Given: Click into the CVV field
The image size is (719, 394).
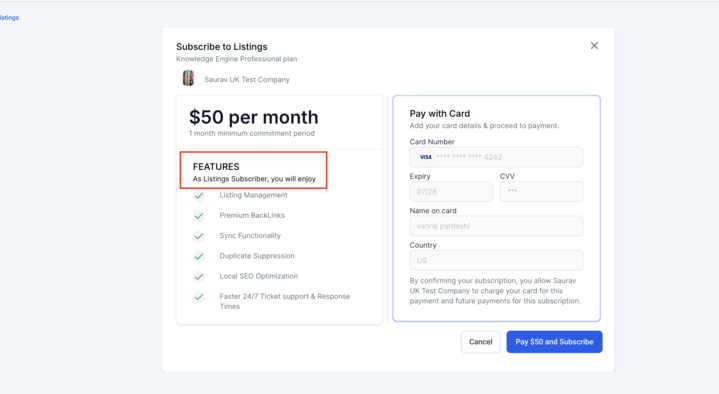Looking at the screenshot, I should 542,191.
